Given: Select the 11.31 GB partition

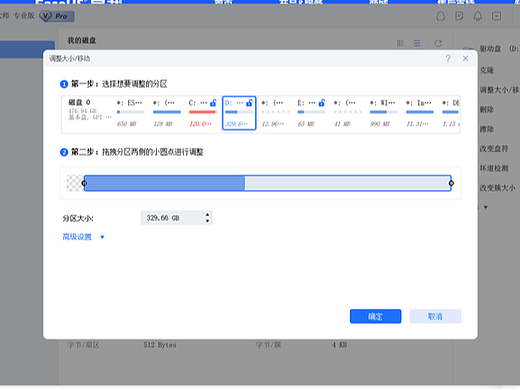Looking at the screenshot, I should (420, 113).
